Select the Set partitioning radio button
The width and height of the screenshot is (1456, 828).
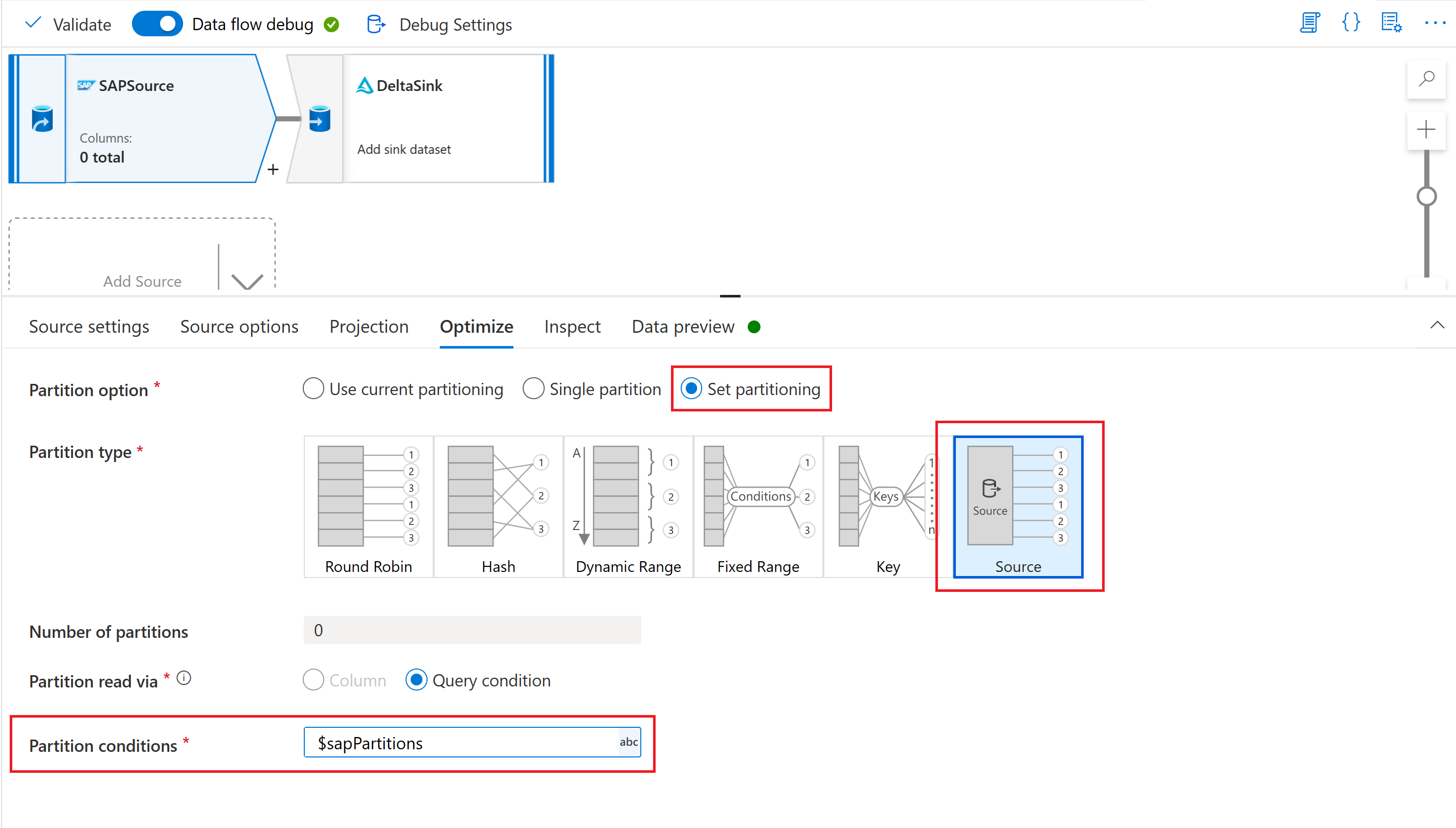(693, 389)
